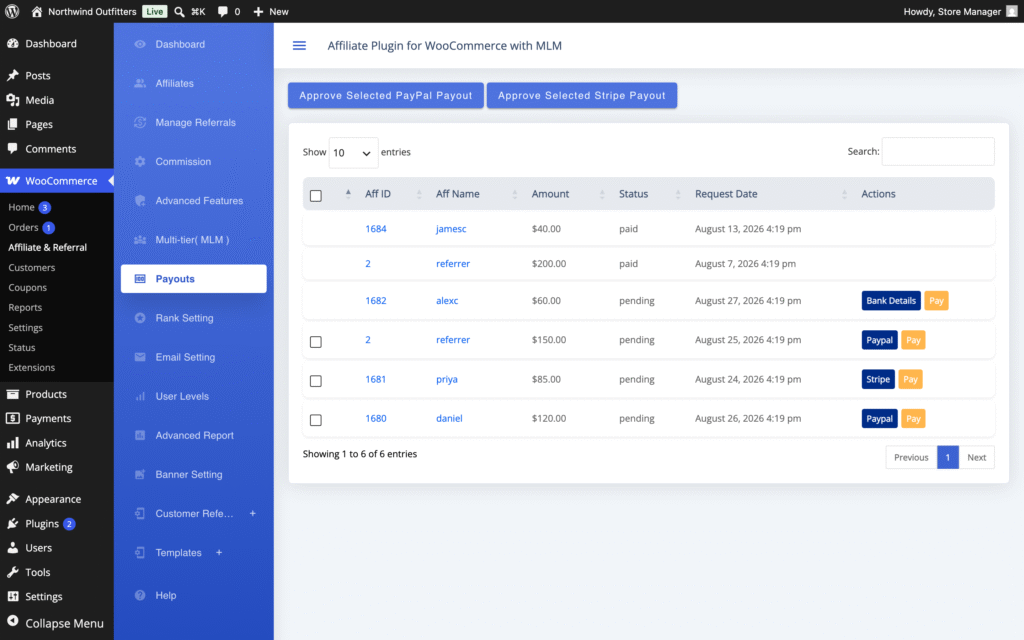Go to WooCommerce Customers page
This screenshot has width=1024, height=640.
(31, 267)
